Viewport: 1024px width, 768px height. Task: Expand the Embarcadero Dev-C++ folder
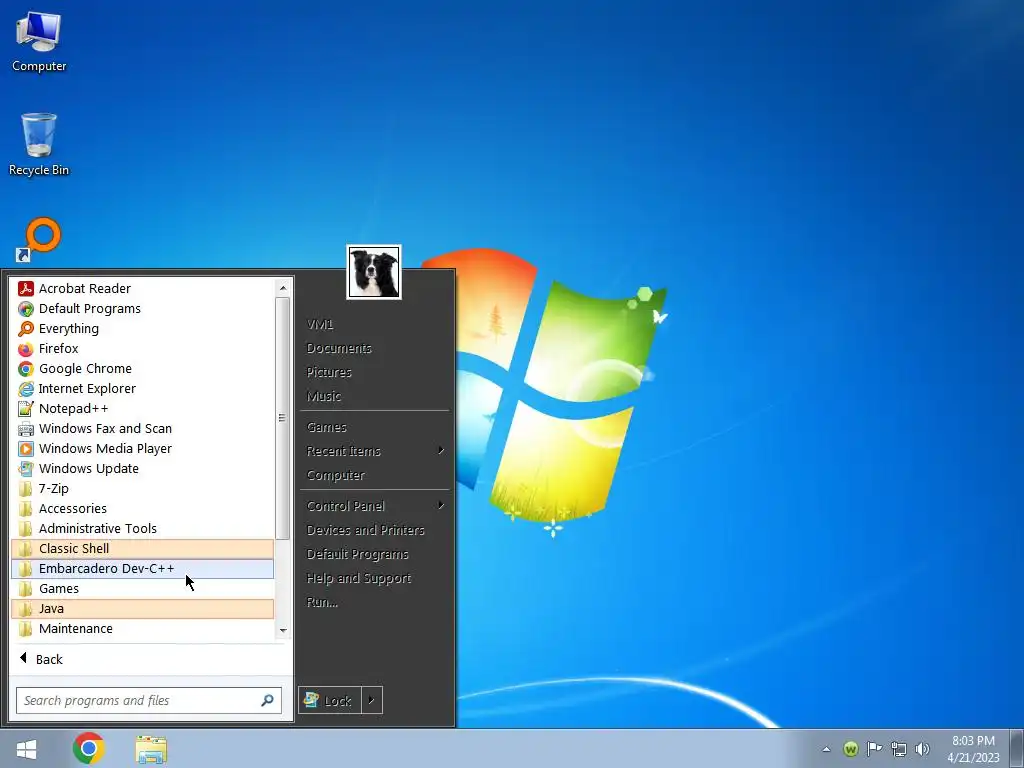pyautogui.click(x=142, y=569)
